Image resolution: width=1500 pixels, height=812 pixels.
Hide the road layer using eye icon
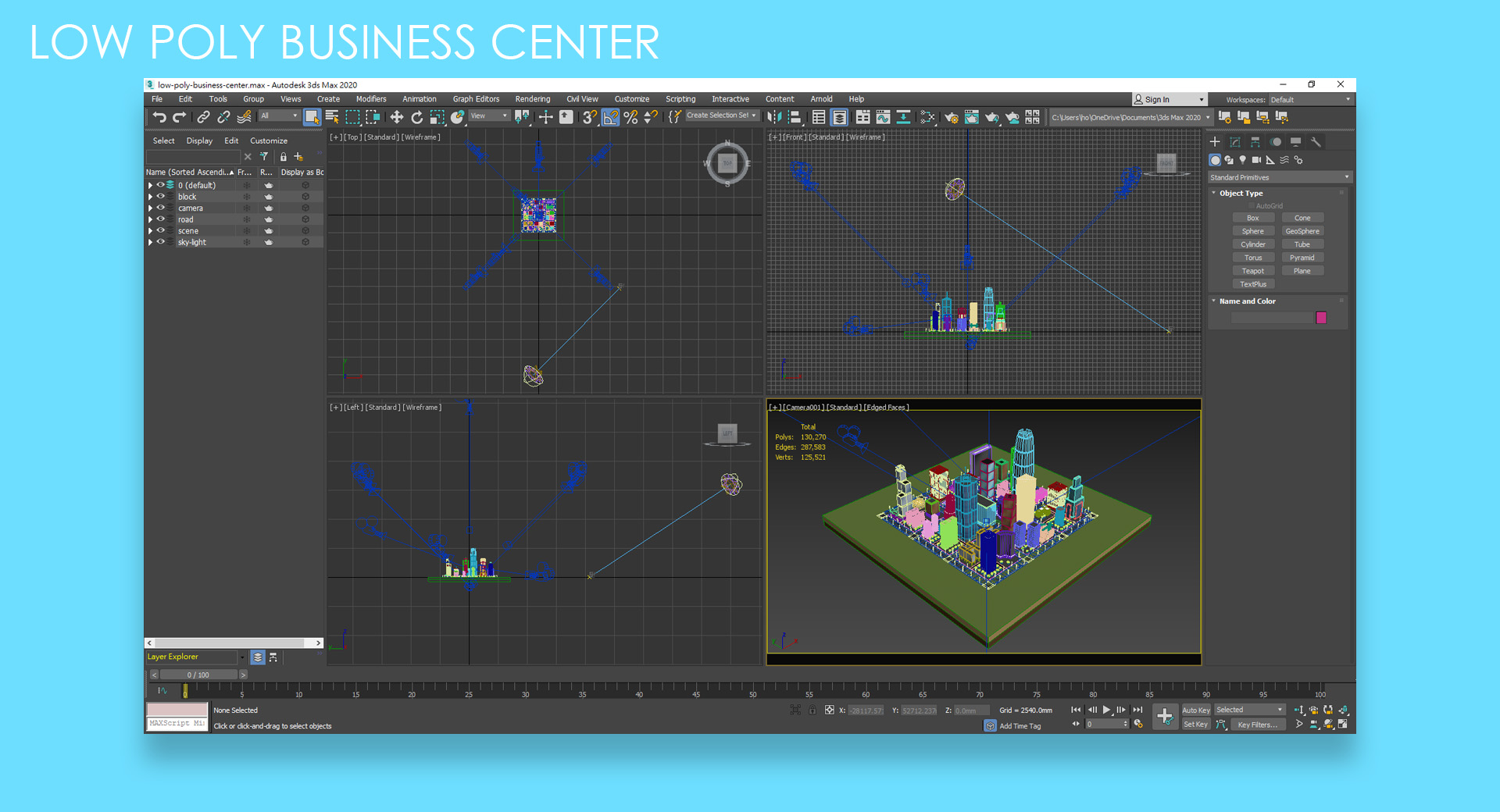[161, 219]
